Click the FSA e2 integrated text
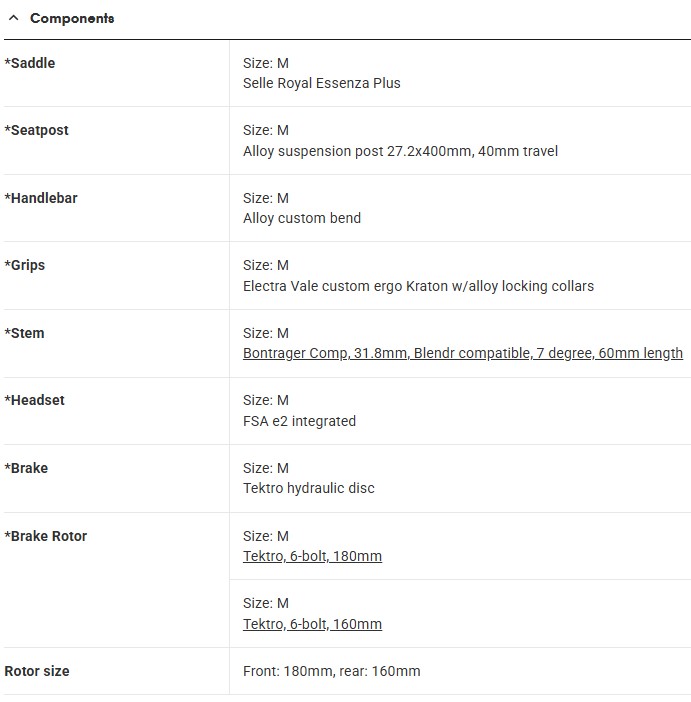This screenshot has width=691, height=702. (x=299, y=421)
